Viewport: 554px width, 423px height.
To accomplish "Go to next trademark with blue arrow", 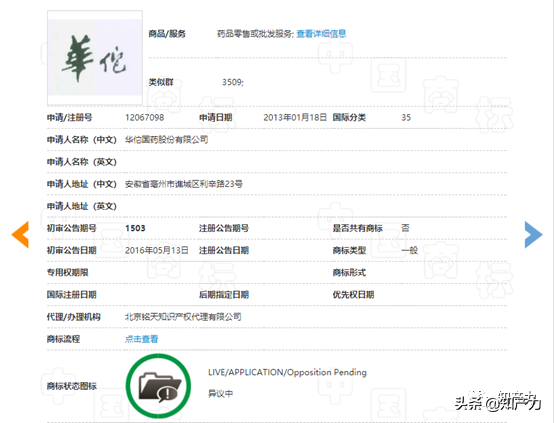I will (x=534, y=235).
